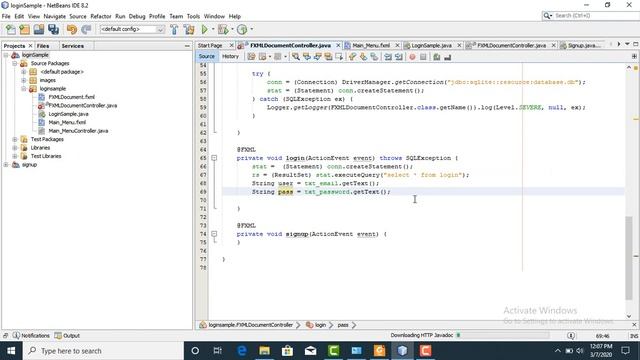Image resolution: width=640 pixels, height=360 pixels.
Task: Open the Navigate menu
Action: (54, 16)
